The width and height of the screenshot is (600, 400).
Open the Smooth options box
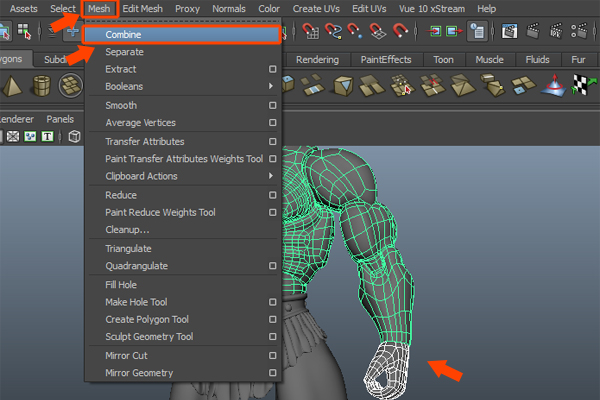click(272, 106)
